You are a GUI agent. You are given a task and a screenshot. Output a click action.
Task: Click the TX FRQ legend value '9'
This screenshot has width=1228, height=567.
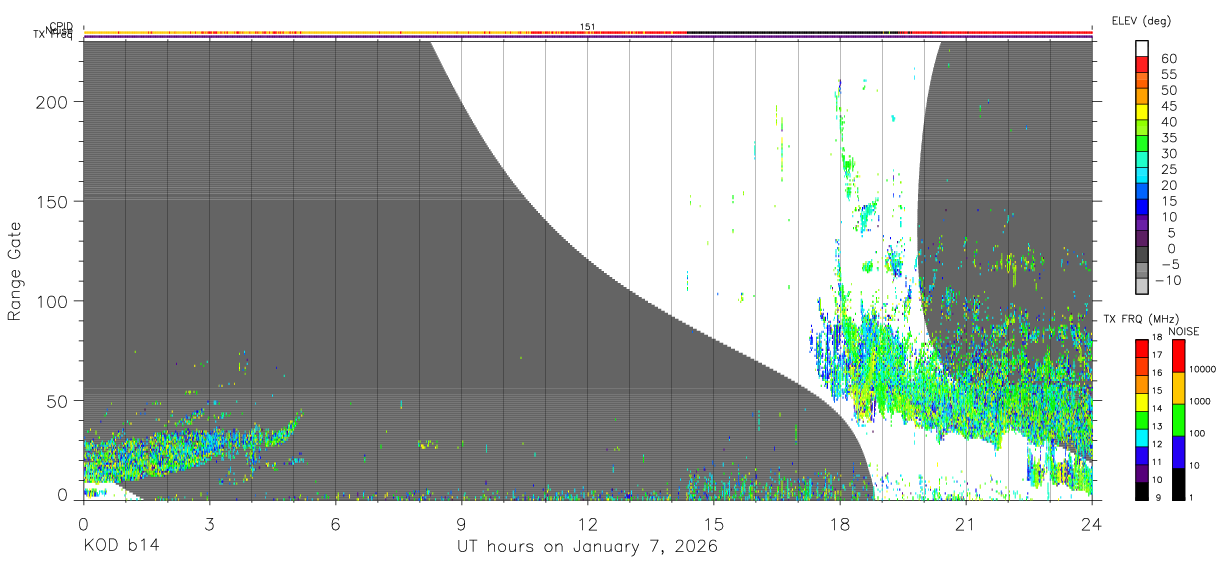[x=1158, y=498]
